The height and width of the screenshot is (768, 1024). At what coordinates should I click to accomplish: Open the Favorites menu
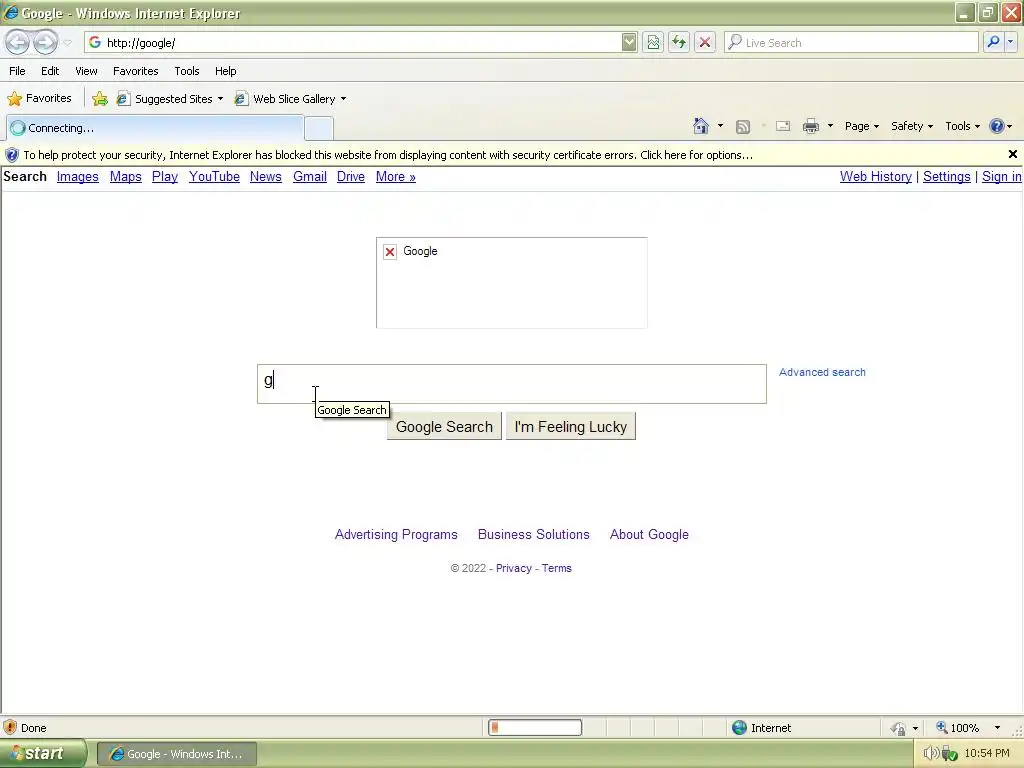click(x=136, y=71)
